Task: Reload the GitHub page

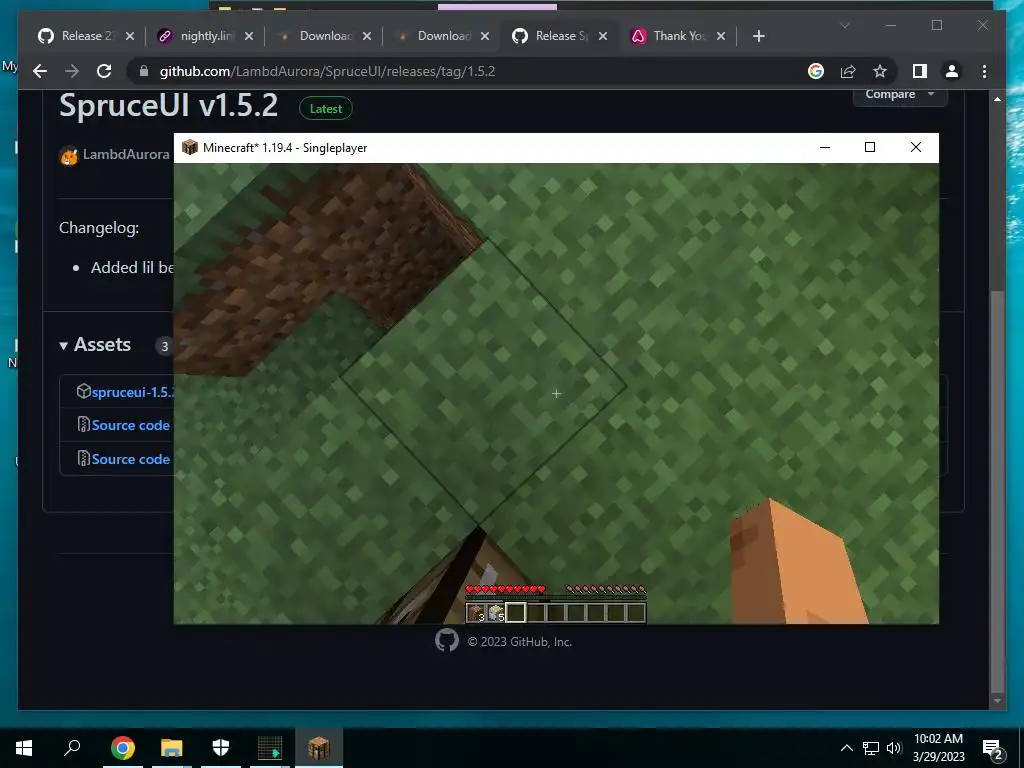Action: pyautogui.click(x=104, y=71)
